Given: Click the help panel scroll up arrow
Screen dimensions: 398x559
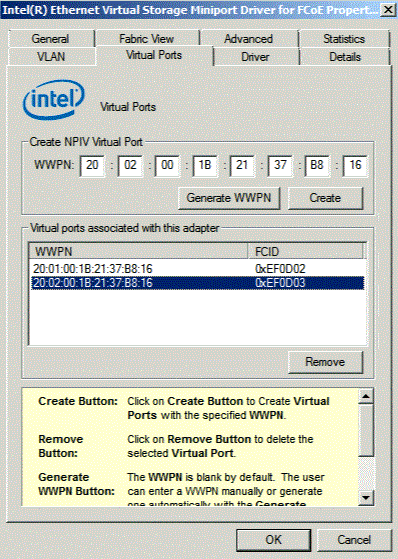Looking at the screenshot, I should click(366, 396).
